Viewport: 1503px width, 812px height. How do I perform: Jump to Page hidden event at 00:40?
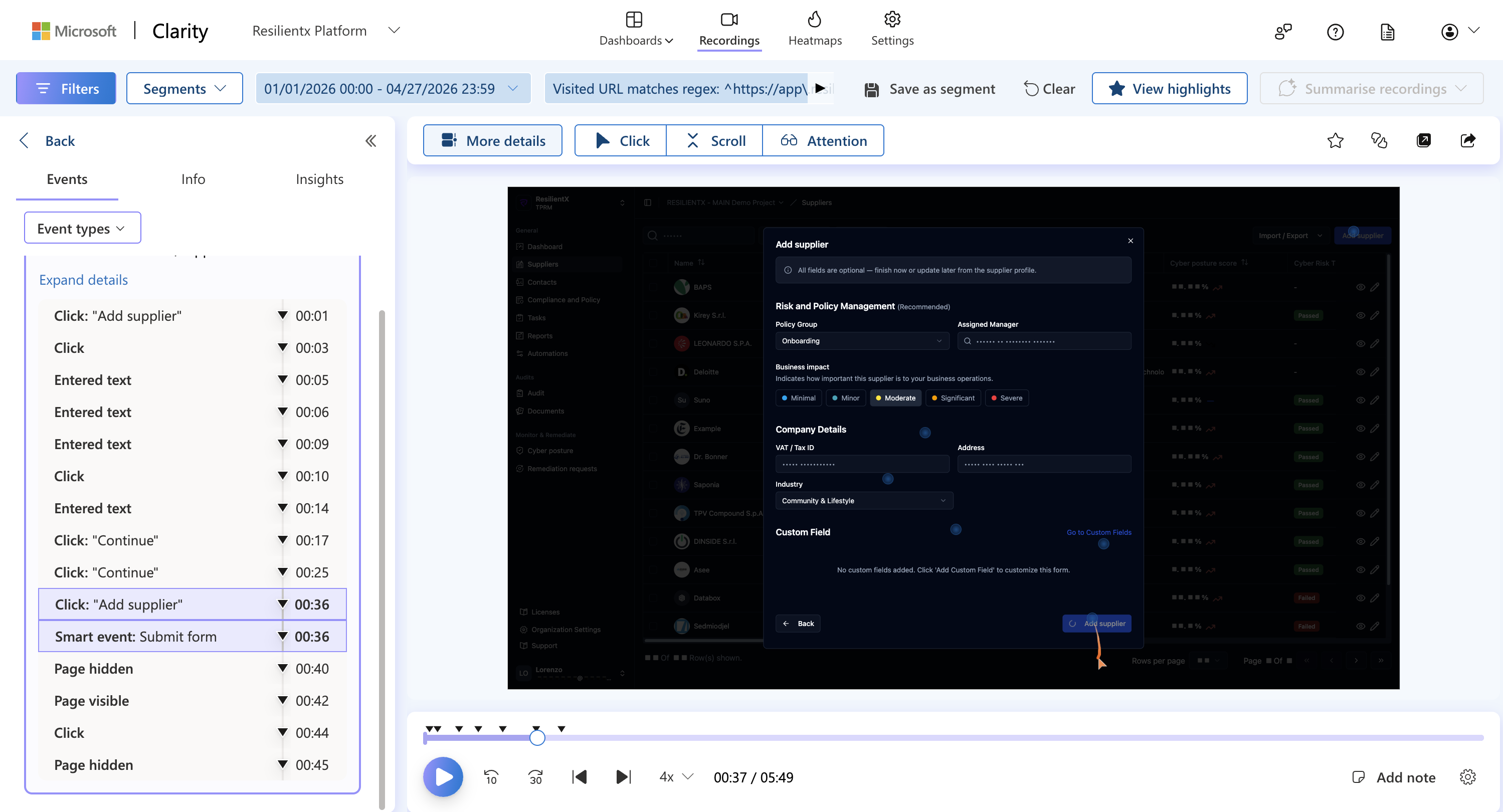tap(192, 669)
